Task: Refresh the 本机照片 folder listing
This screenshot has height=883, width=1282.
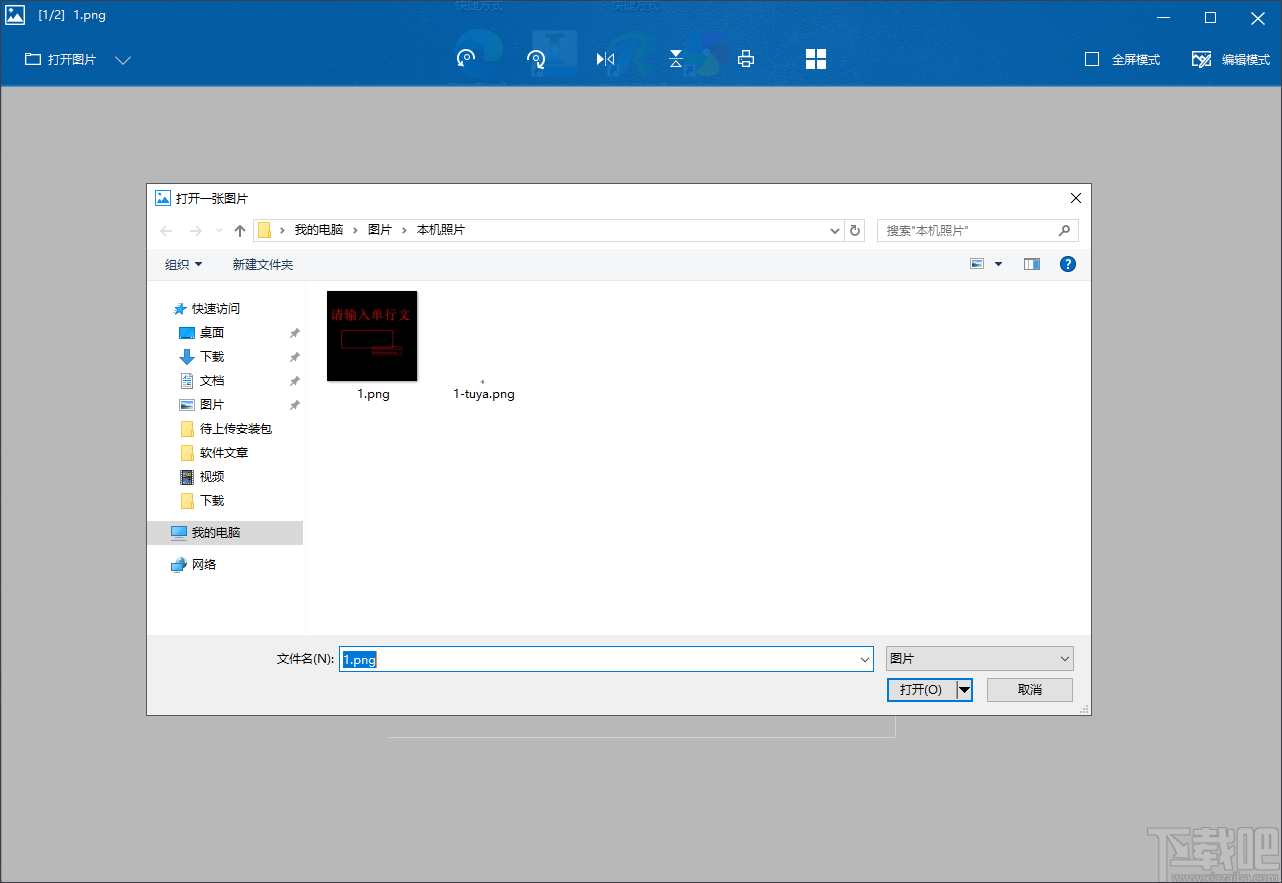Action: coord(855,231)
